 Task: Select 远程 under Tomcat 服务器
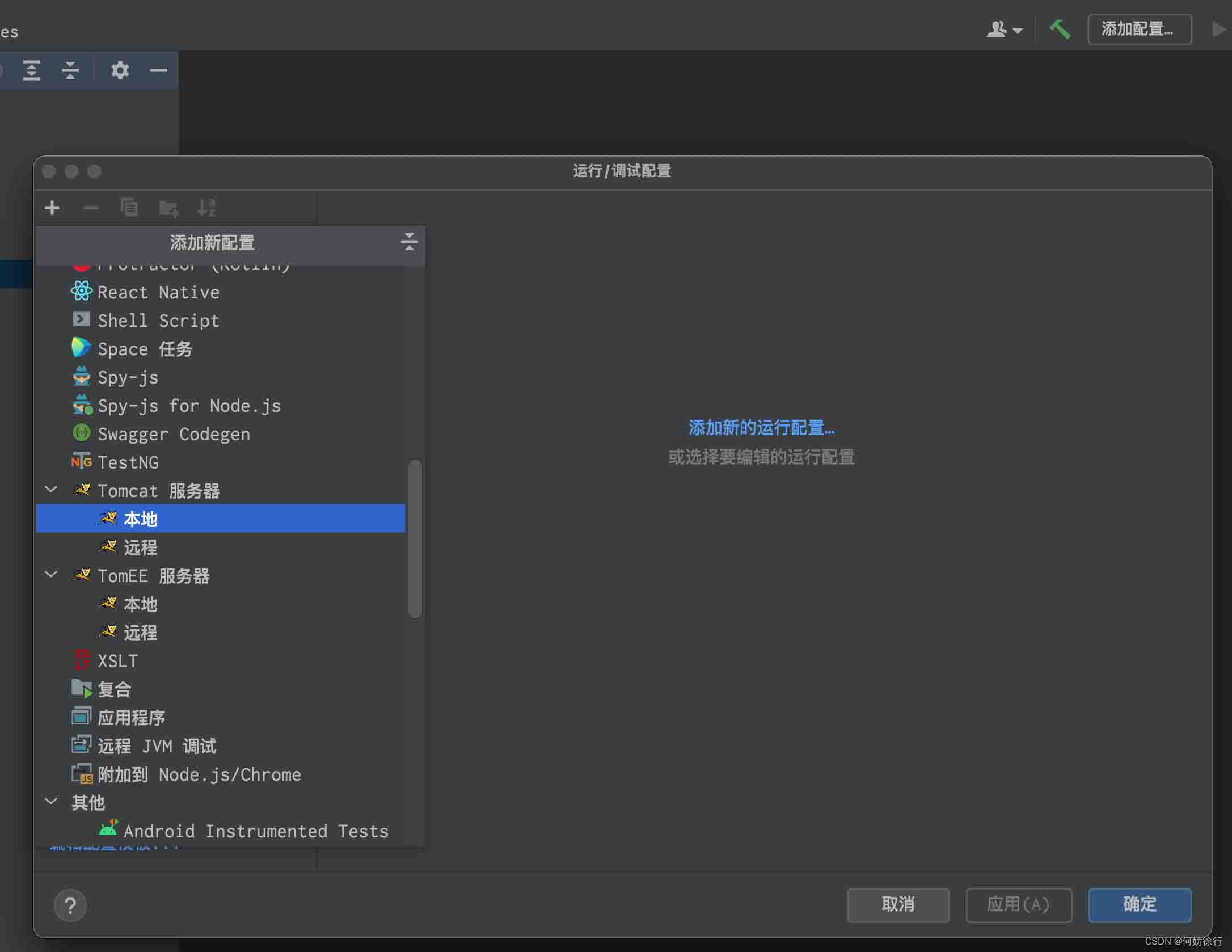click(x=221, y=547)
